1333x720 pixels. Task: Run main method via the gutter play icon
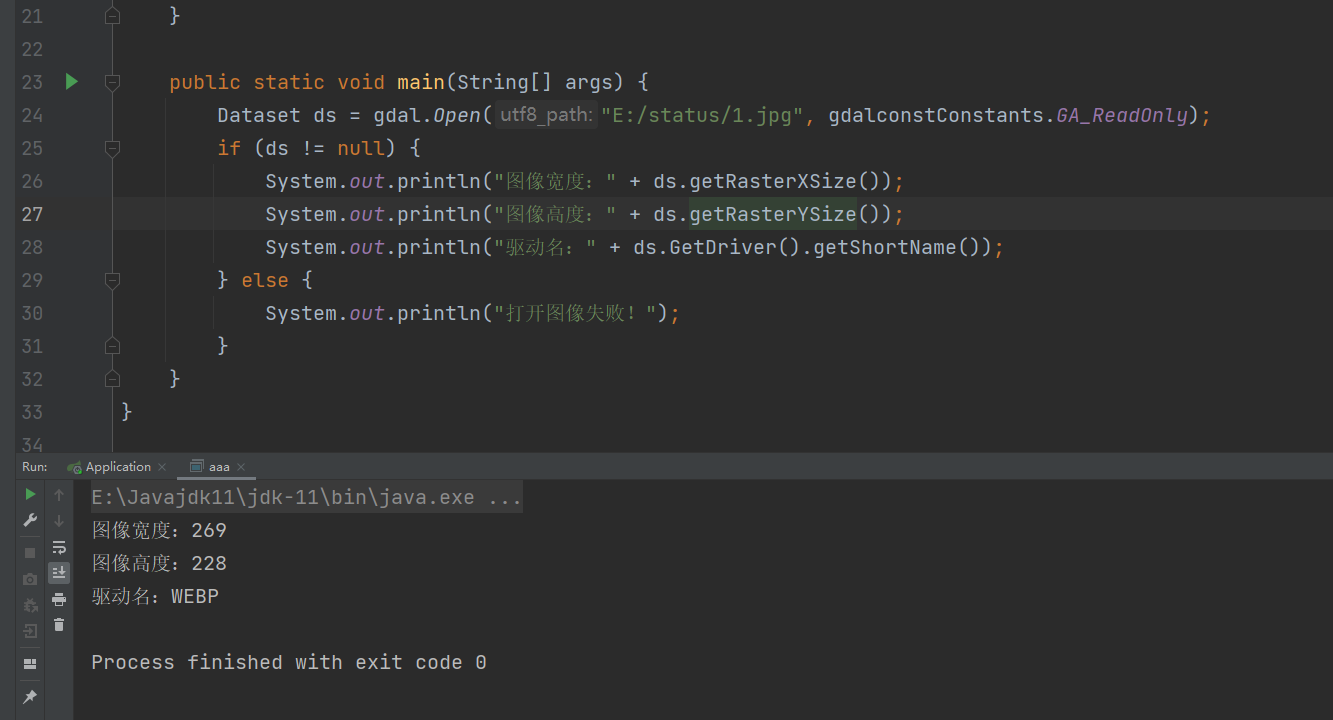71,82
